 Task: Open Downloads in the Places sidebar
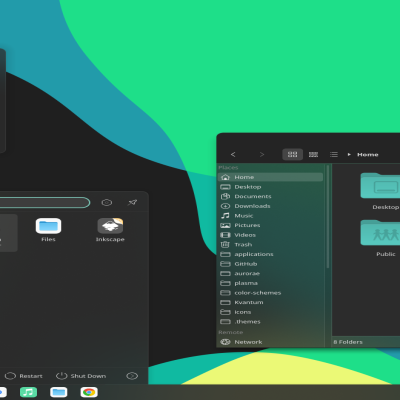tap(270, 206)
